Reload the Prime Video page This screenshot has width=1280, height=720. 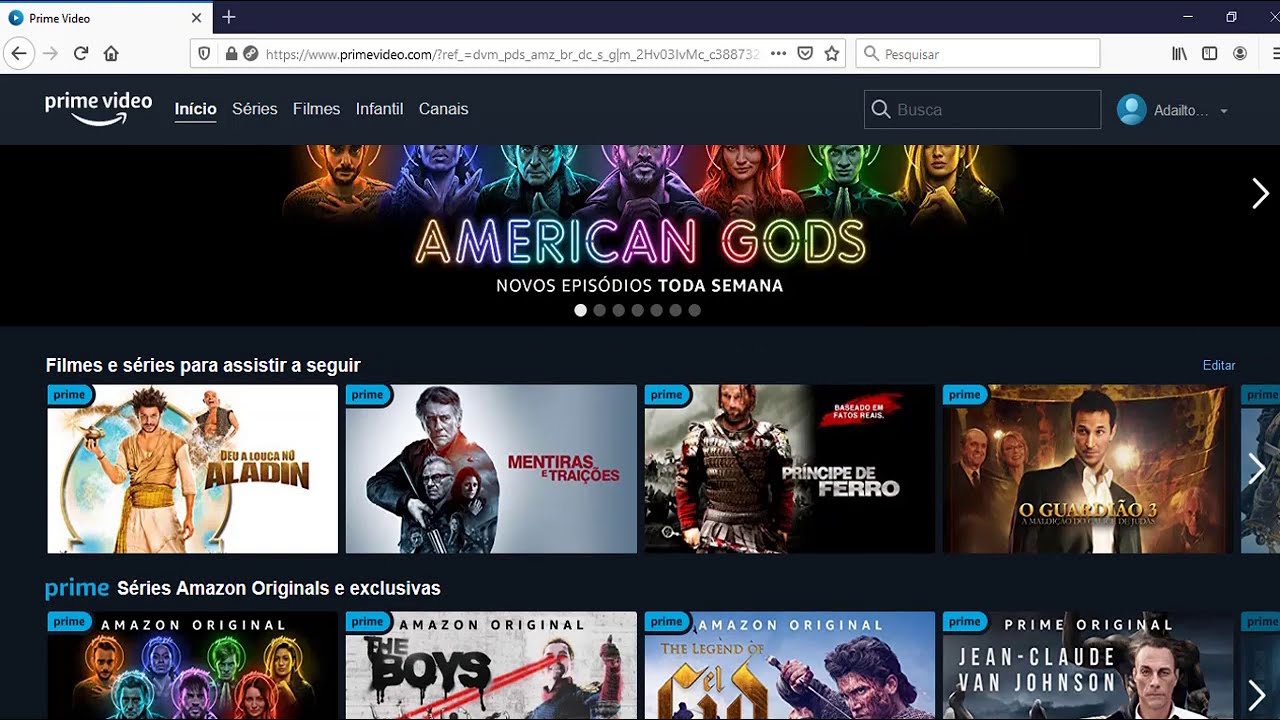pos(81,54)
